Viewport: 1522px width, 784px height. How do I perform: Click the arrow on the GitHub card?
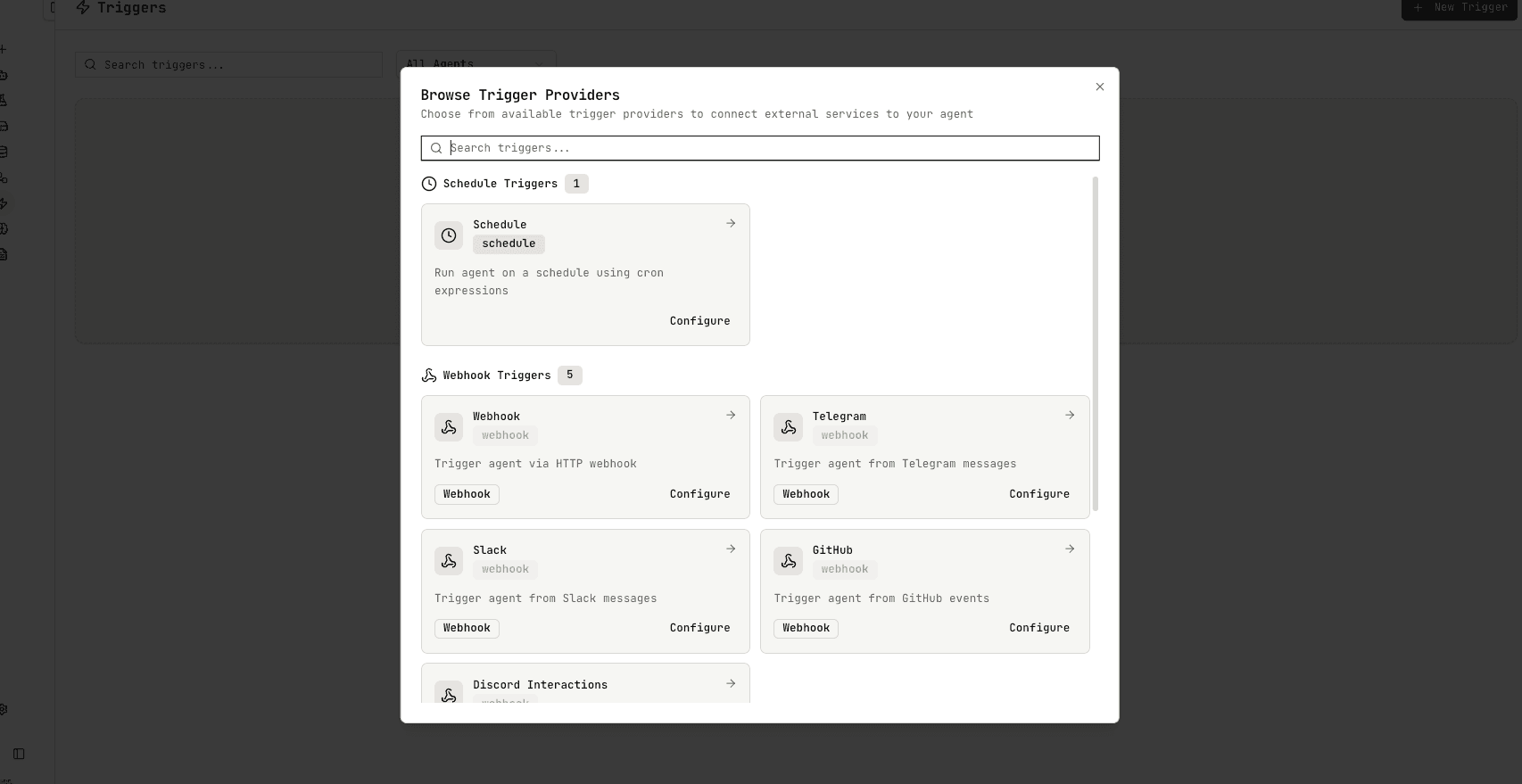(1070, 549)
